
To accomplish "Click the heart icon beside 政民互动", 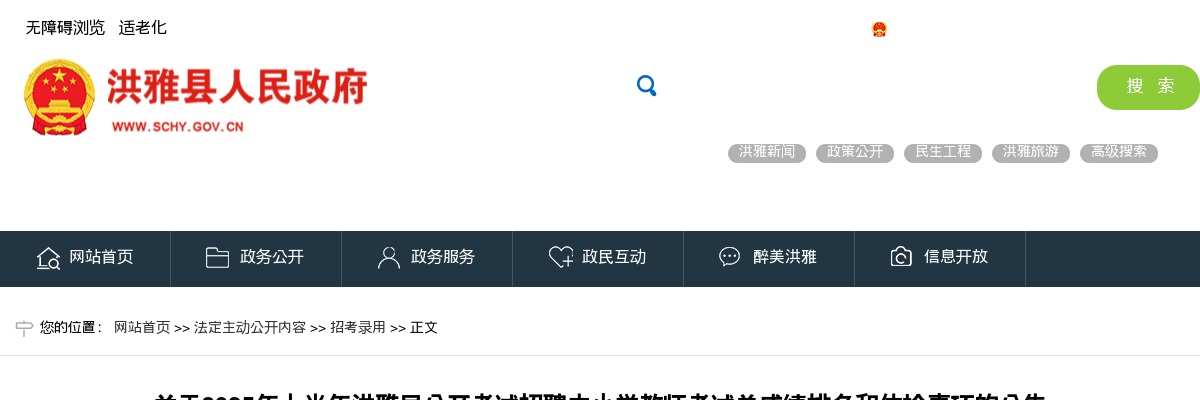I will (561, 258).
